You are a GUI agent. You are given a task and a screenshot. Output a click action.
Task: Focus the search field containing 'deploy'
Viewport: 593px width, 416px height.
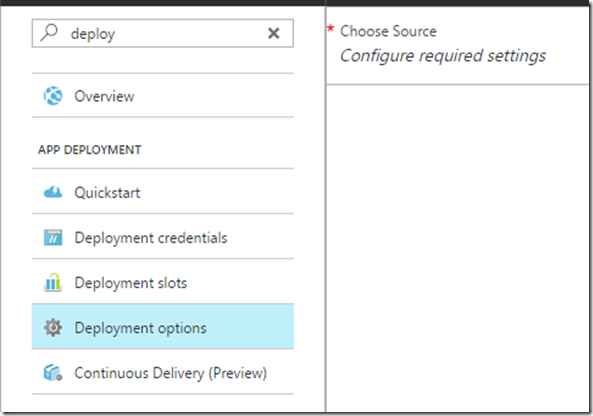point(163,33)
